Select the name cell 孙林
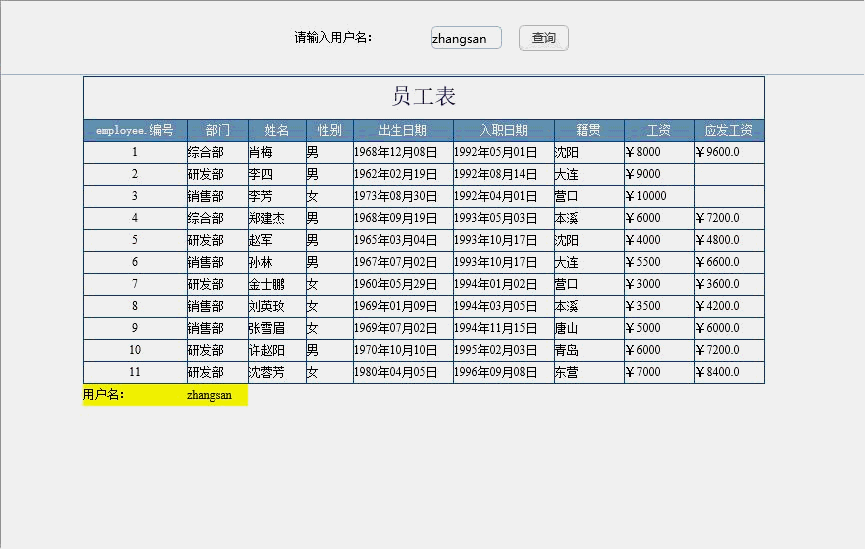Image resolution: width=865 pixels, height=549 pixels. [x=277, y=263]
